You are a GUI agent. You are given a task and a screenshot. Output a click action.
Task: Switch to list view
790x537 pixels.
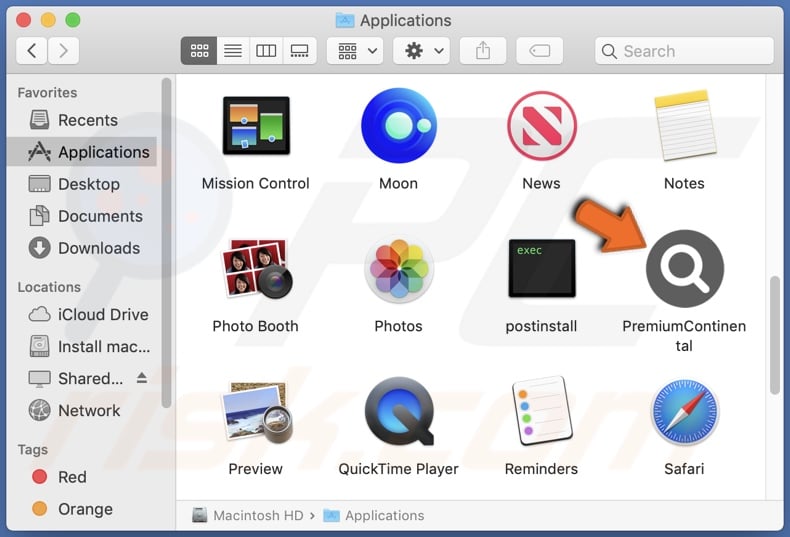[x=233, y=50]
